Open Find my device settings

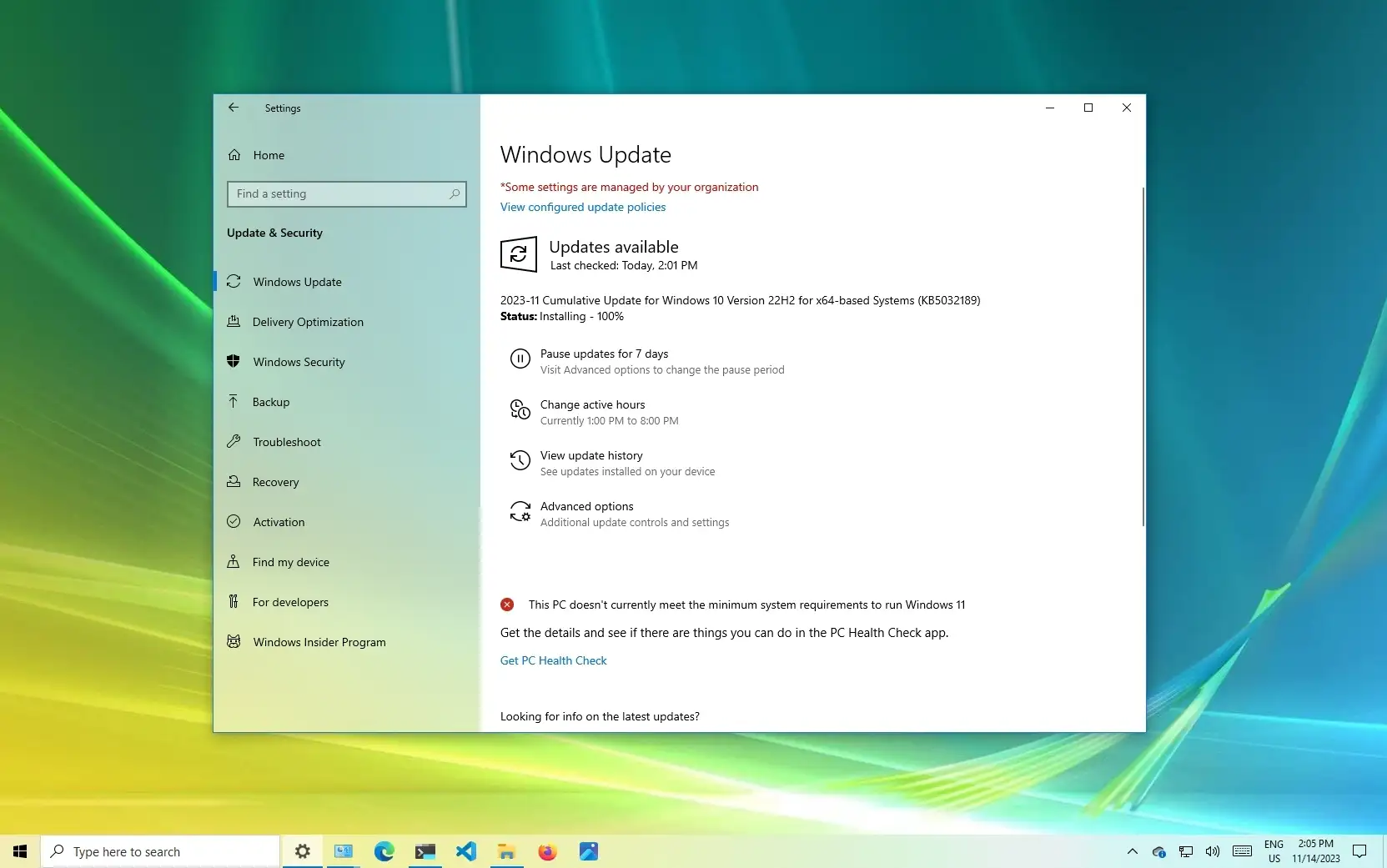[x=347, y=562]
